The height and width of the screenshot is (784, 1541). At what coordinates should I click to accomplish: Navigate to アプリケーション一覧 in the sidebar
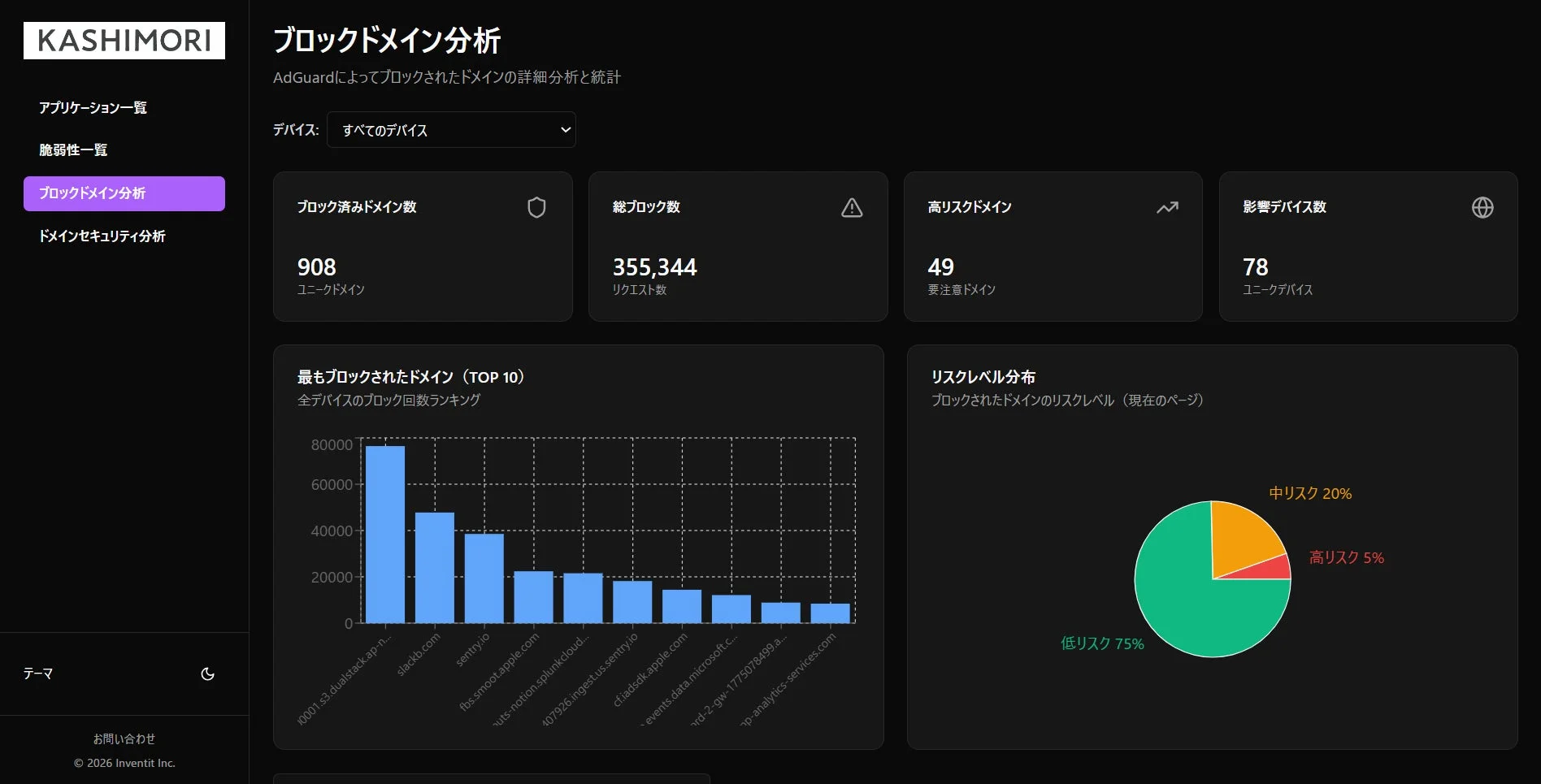92,107
